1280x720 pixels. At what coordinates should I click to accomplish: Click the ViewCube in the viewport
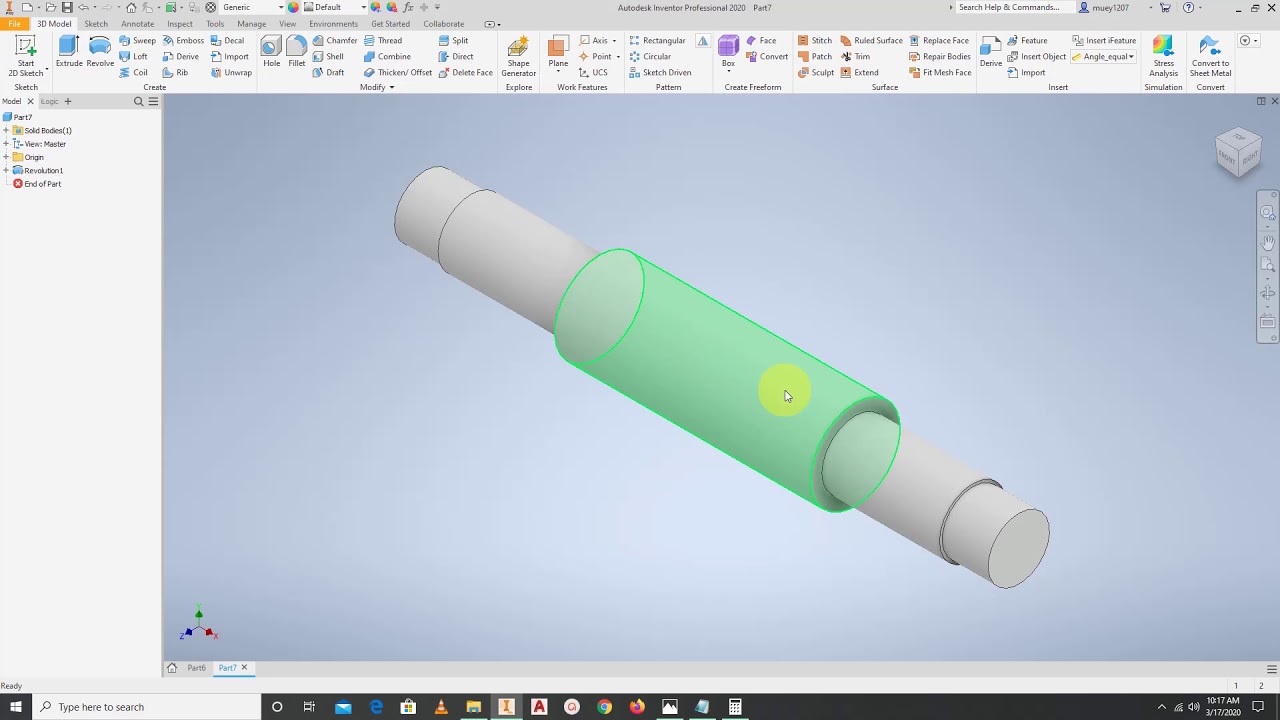point(1238,152)
